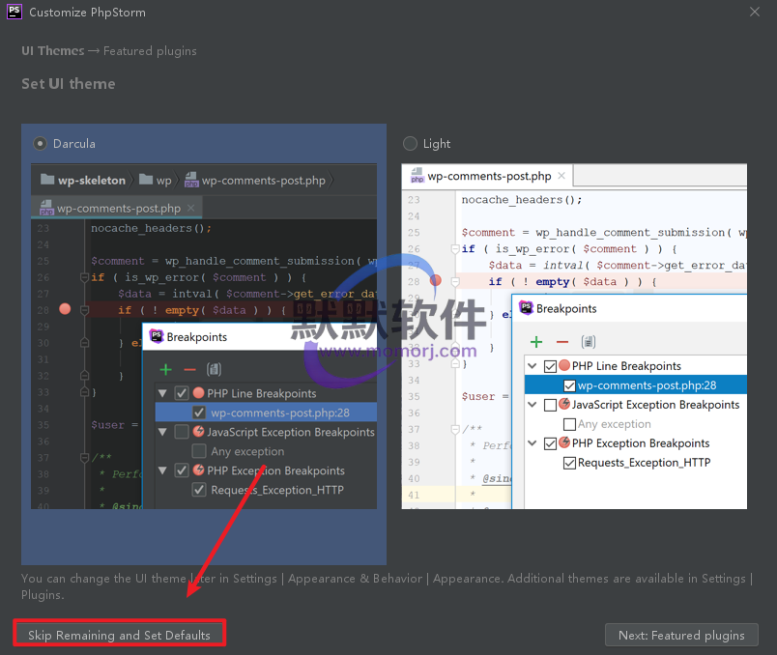Screen dimensions: 777x655
Task: Click the Set UI theme heading
Action: pos(68,84)
